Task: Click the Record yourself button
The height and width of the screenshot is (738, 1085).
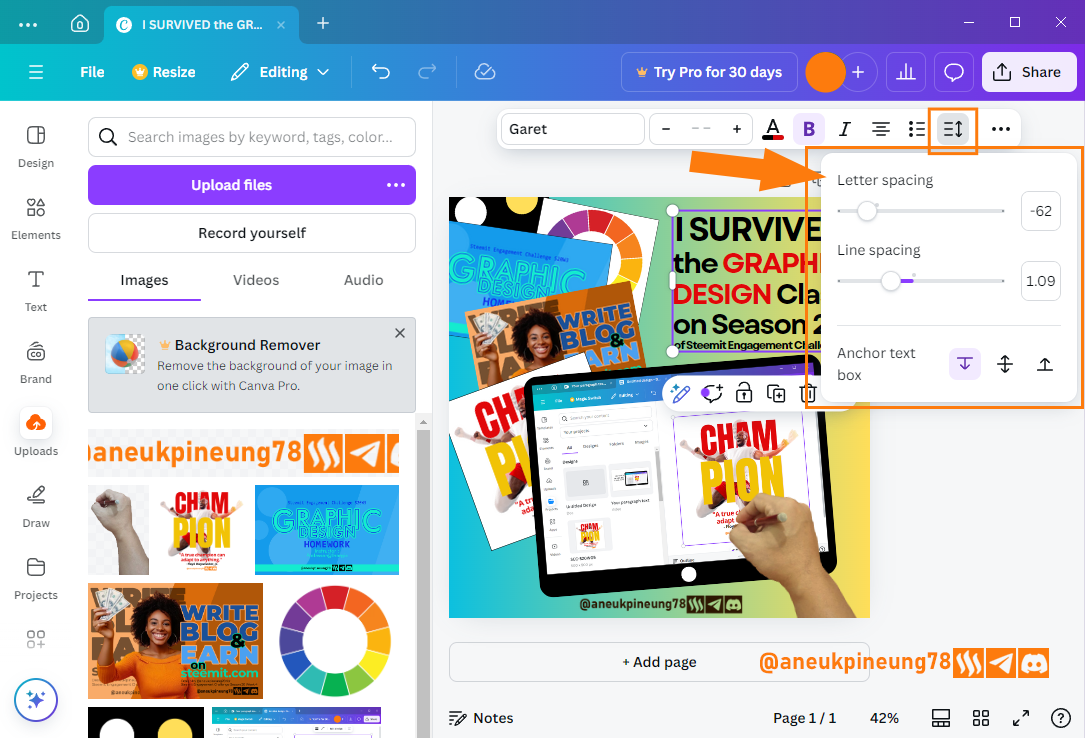Action: pyautogui.click(x=252, y=233)
